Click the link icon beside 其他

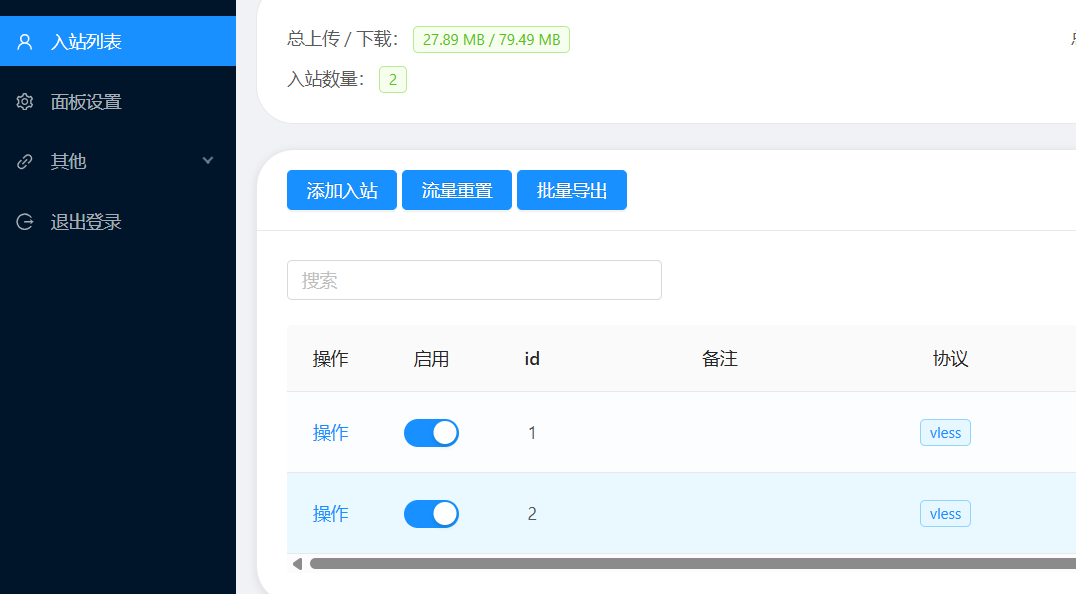(25, 162)
